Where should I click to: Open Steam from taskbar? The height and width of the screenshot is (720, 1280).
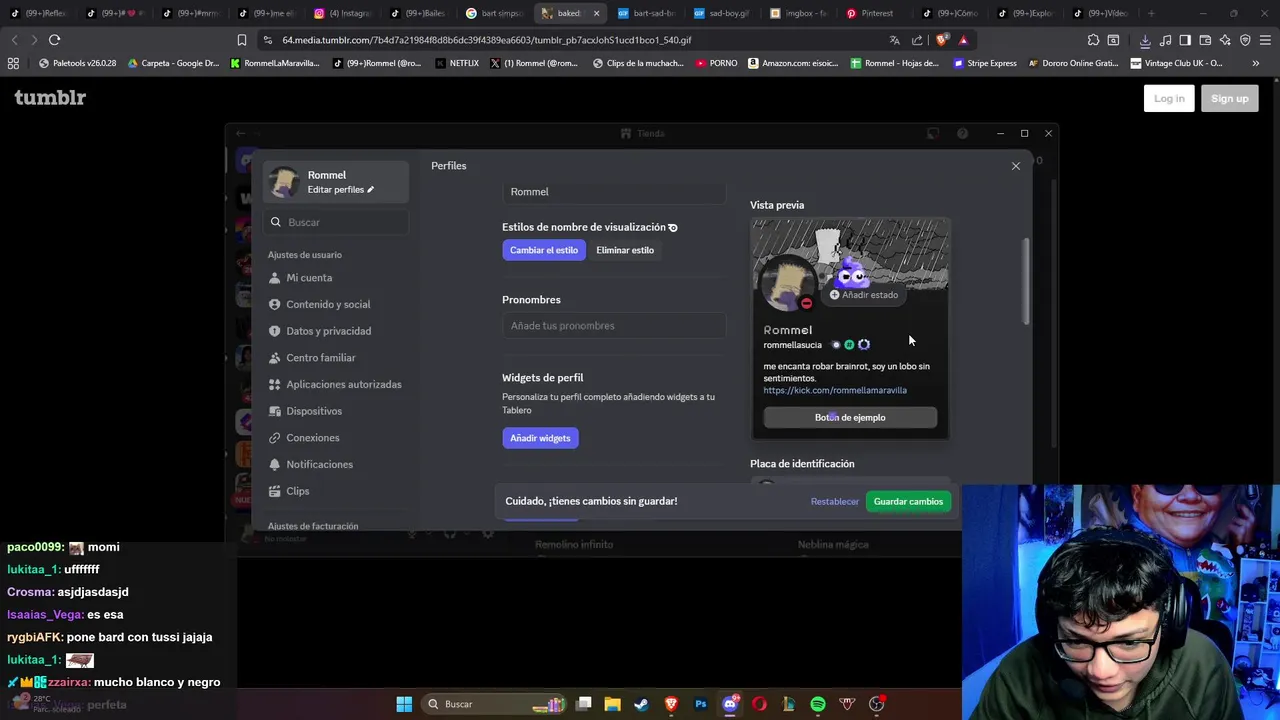point(641,704)
